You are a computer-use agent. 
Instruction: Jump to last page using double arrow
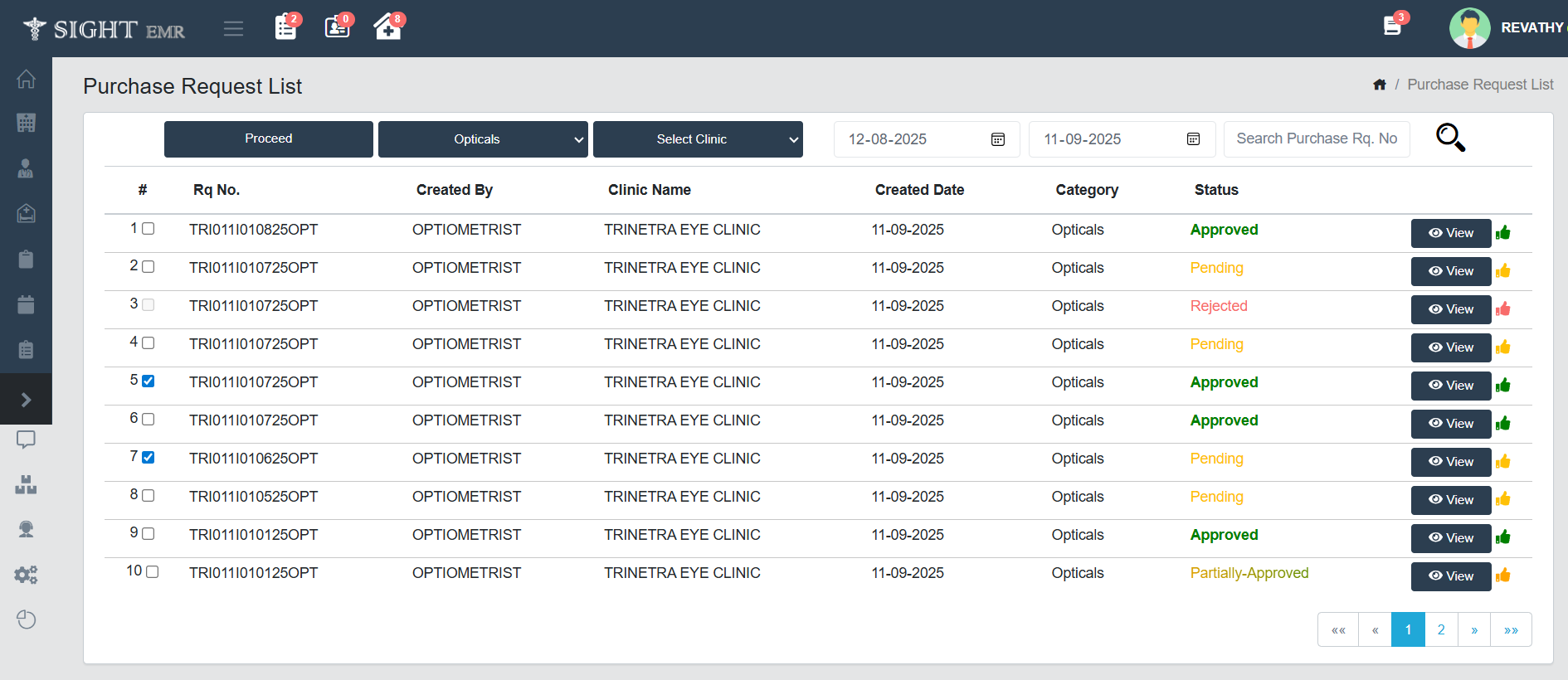click(x=1511, y=630)
